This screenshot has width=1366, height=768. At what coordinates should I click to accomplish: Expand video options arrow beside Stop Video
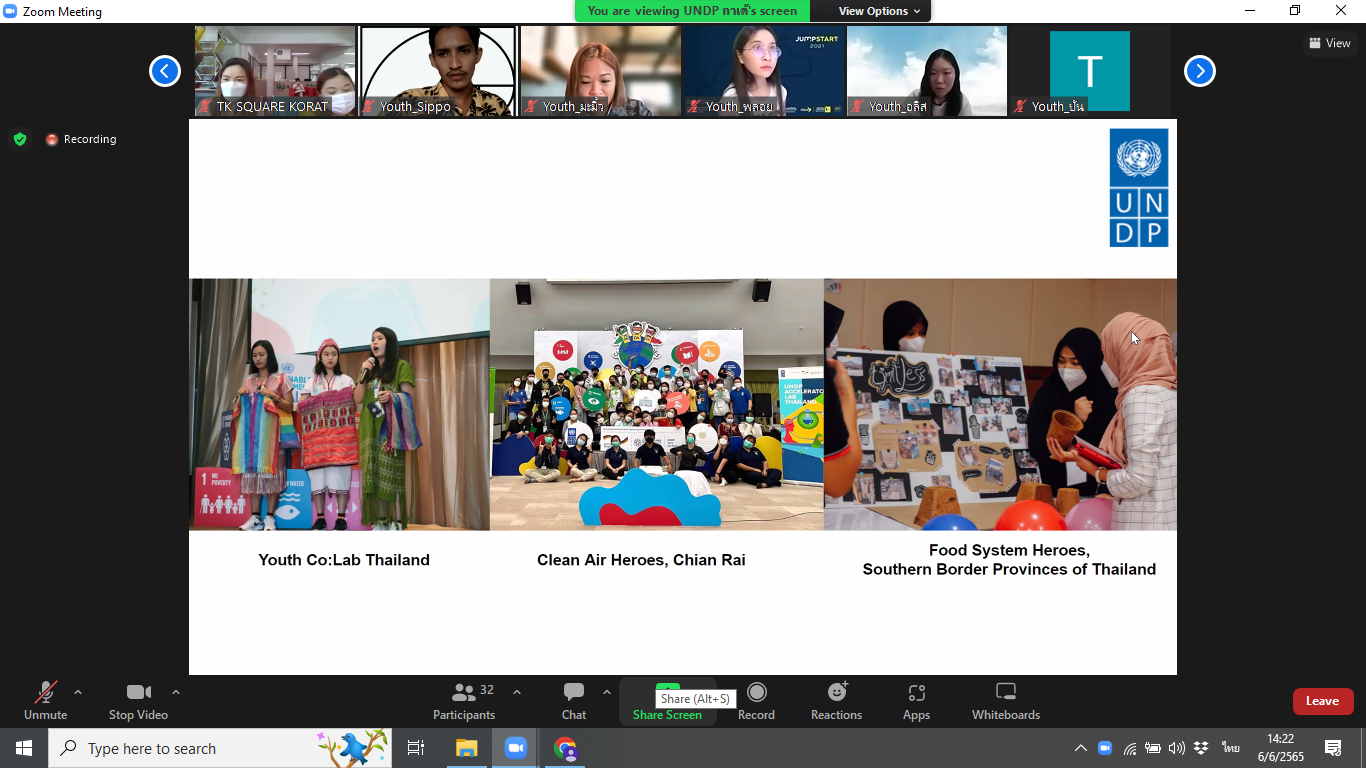coord(176,692)
